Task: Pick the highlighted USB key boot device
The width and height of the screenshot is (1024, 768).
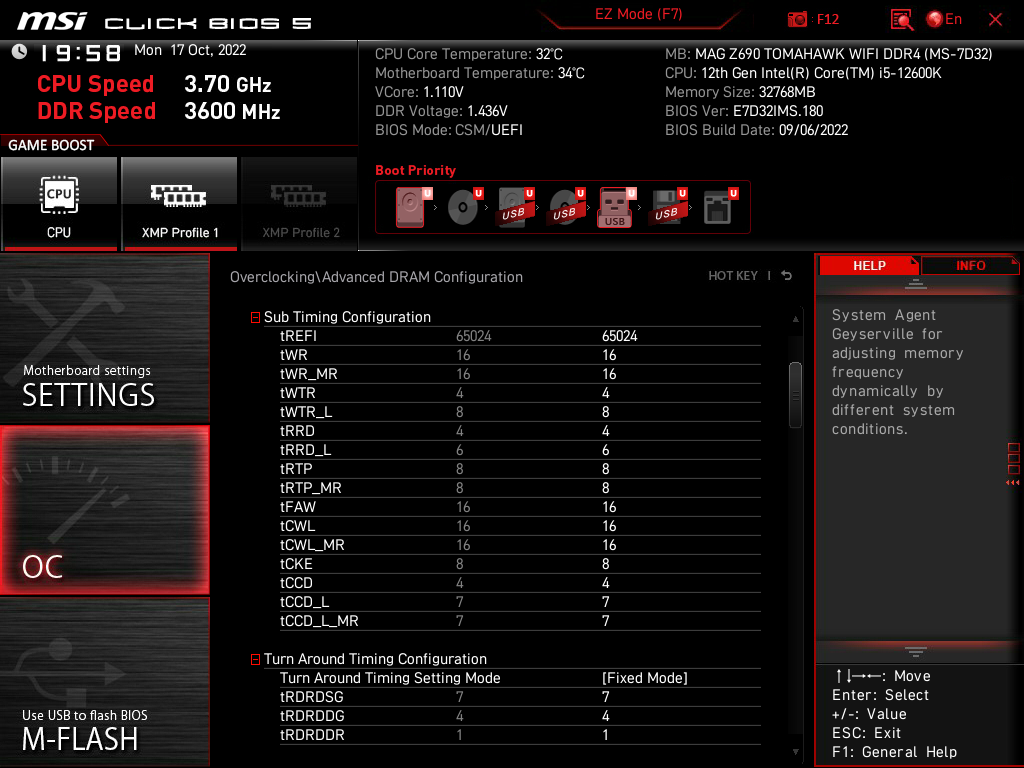Action: pyautogui.click(x=615, y=207)
